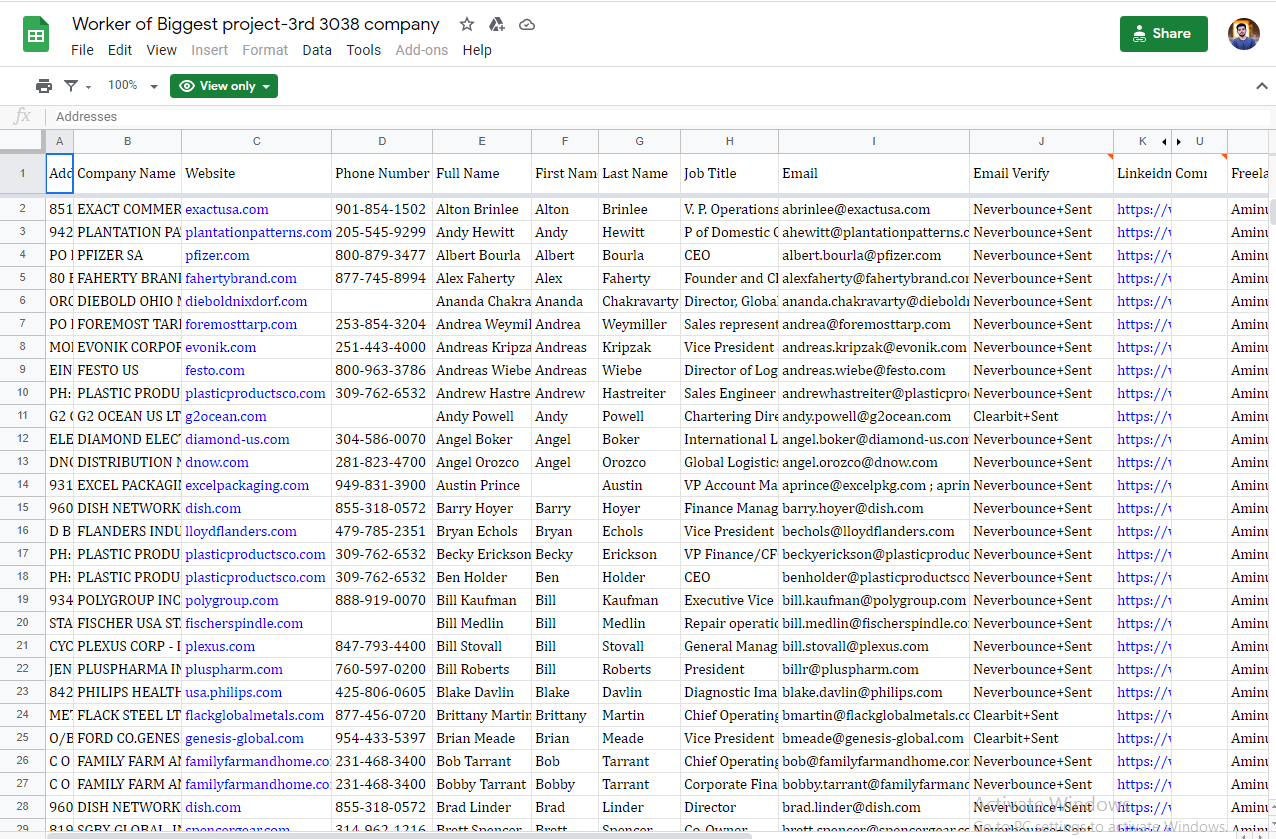Open your Google account avatar
1276x839 pixels.
click(x=1243, y=33)
